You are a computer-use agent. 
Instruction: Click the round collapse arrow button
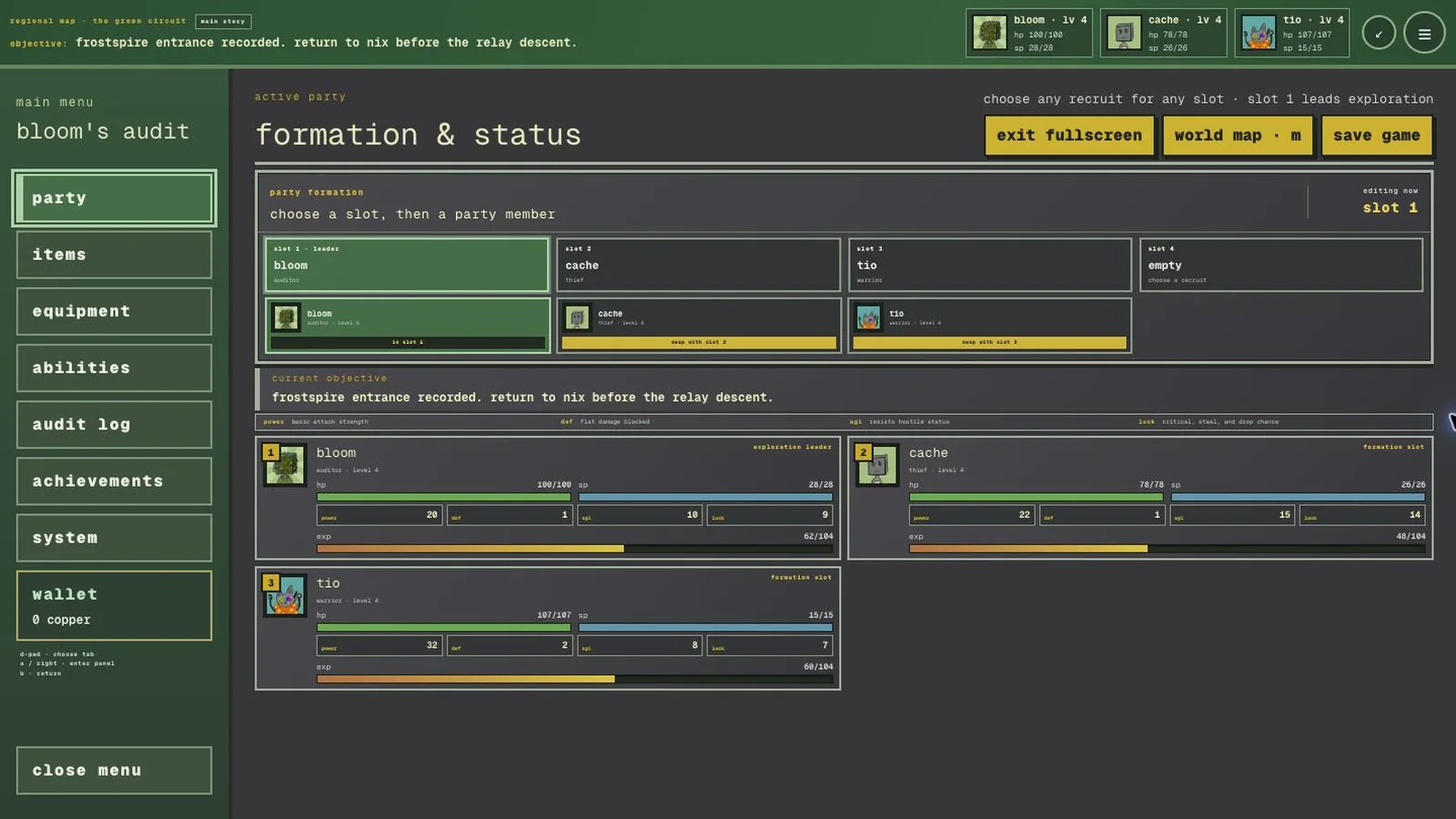click(x=1379, y=34)
